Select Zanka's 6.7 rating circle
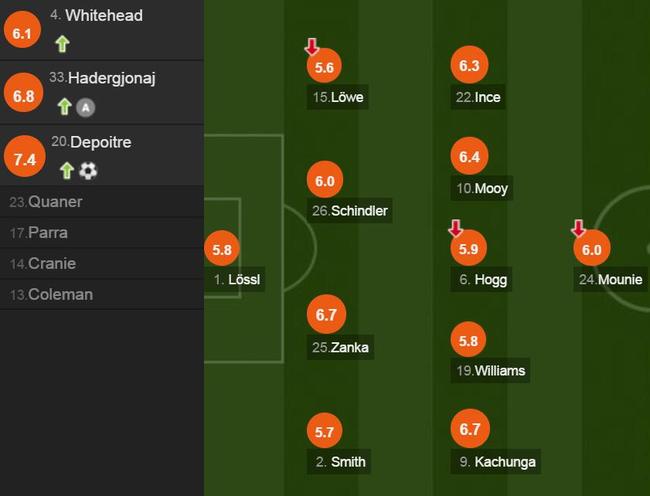650x496 pixels. click(x=326, y=314)
